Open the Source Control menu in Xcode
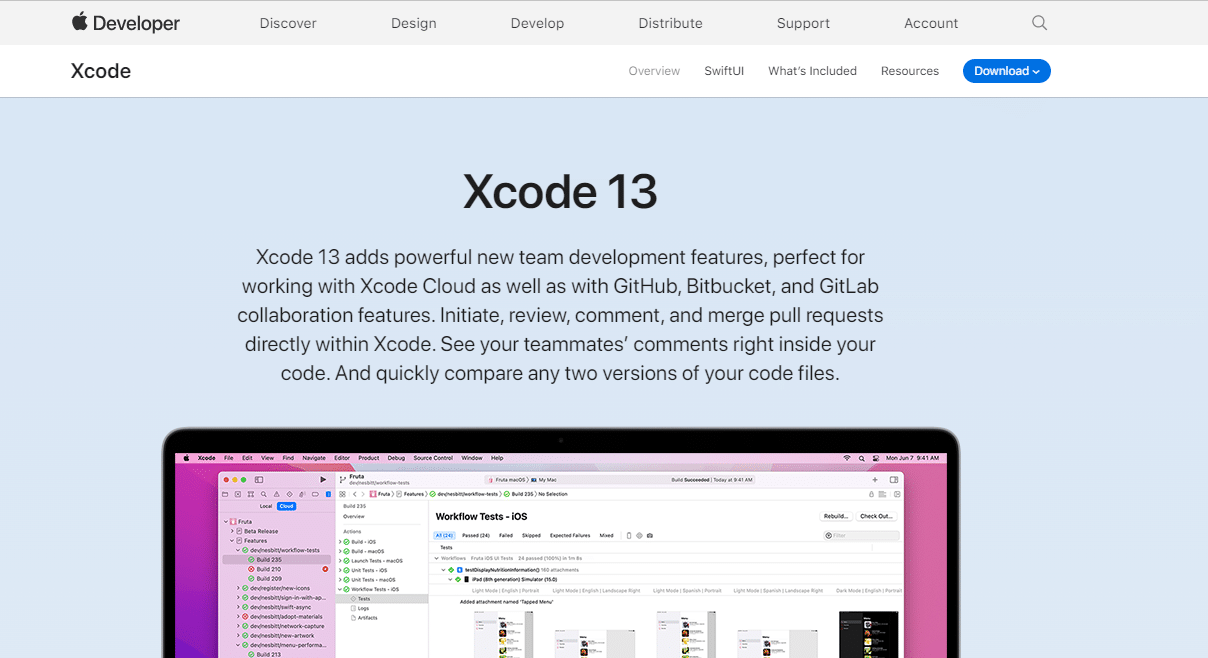Image resolution: width=1208 pixels, height=658 pixels. [x=433, y=458]
